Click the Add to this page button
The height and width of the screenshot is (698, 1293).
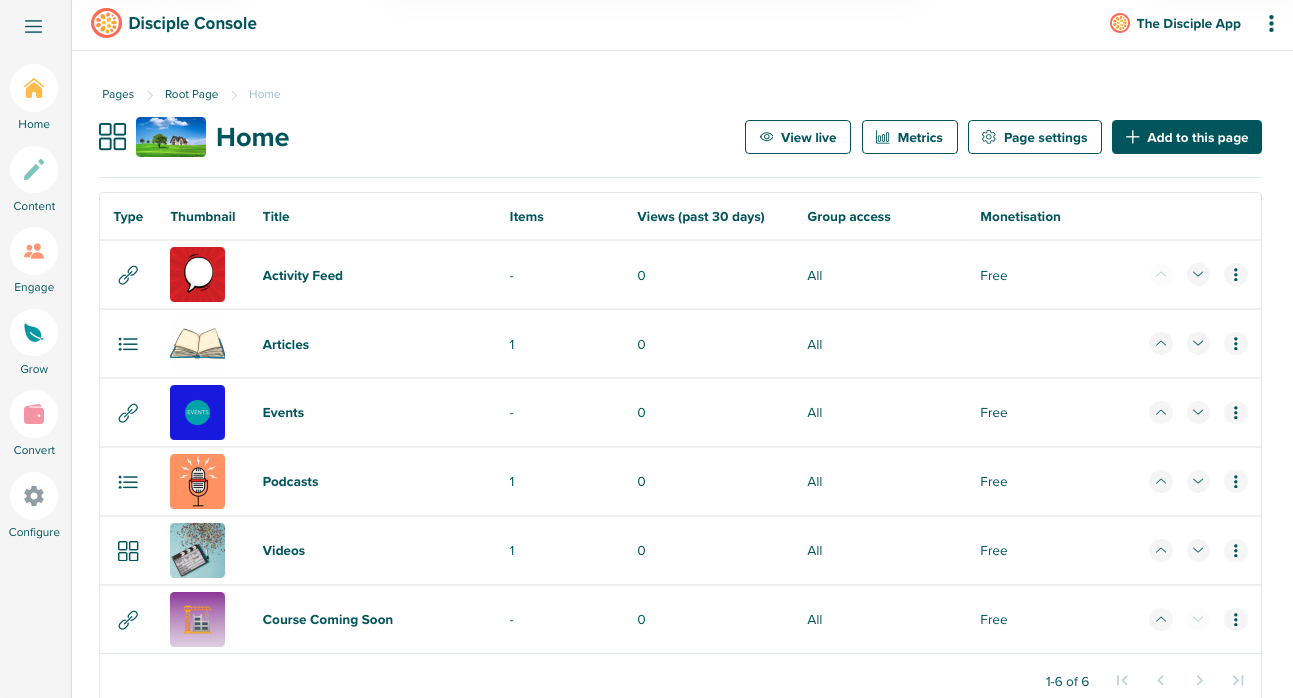tap(1186, 136)
